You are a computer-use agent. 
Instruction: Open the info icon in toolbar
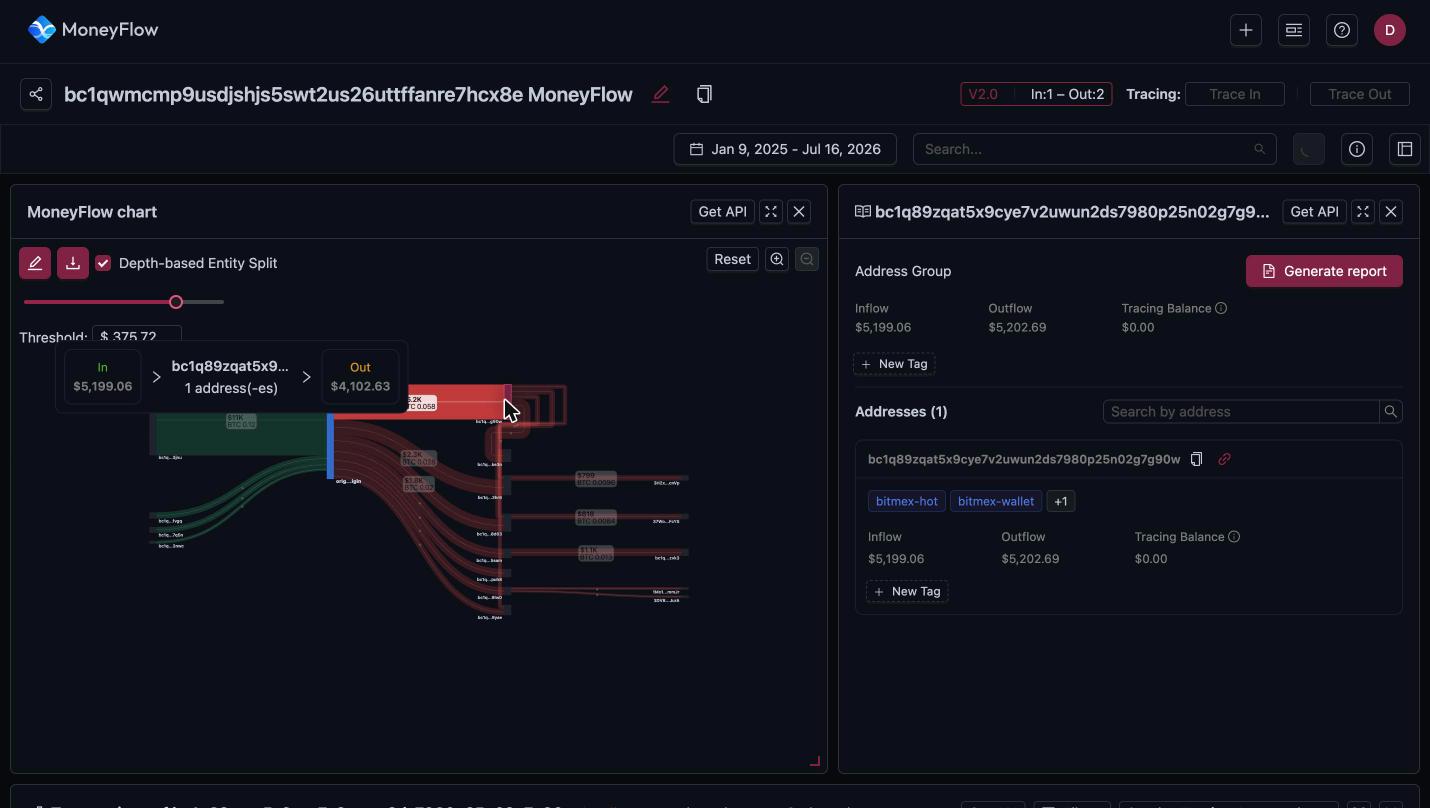point(1357,149)
